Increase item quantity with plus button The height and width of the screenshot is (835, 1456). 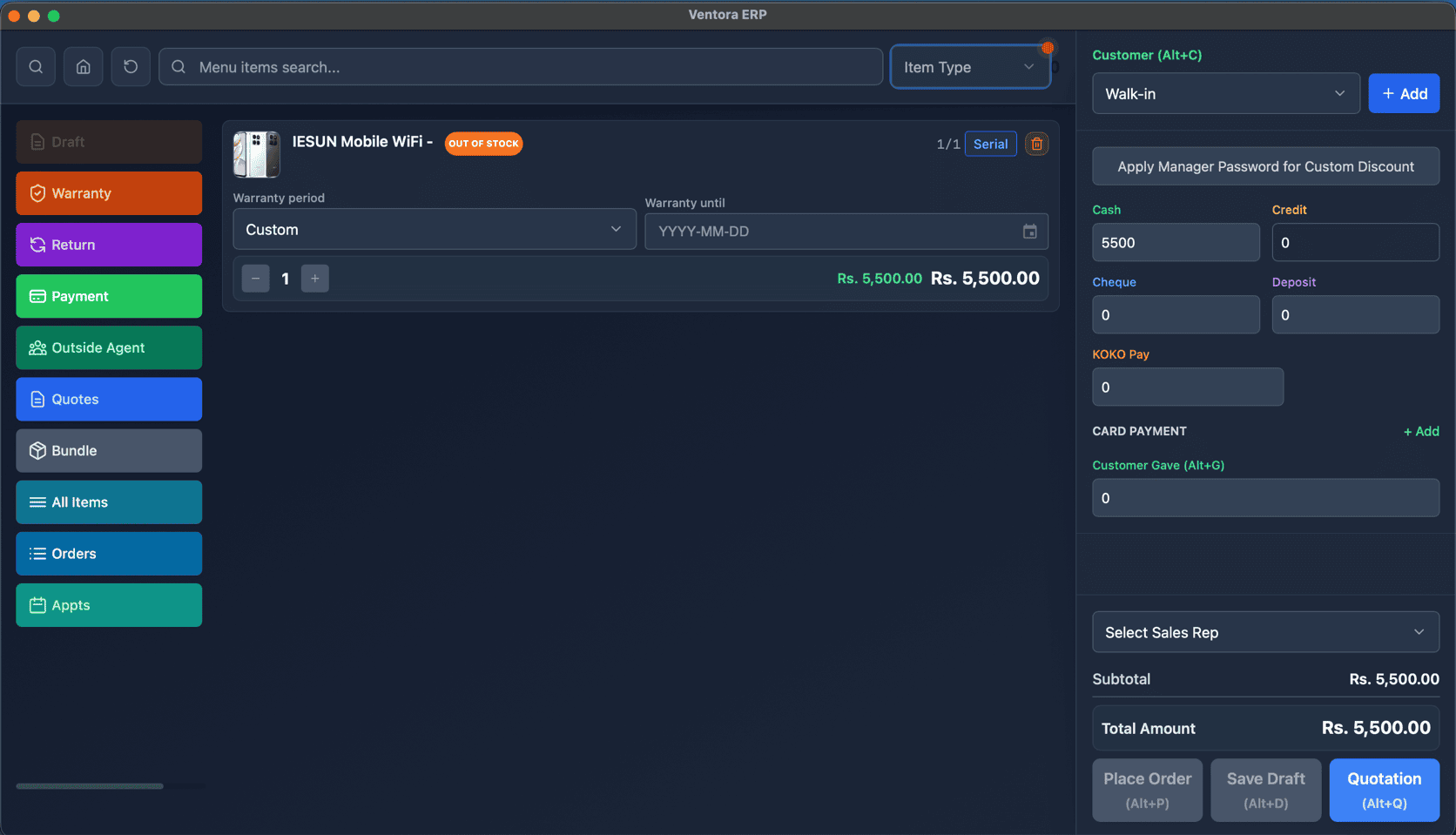click(x=314, y=279)
